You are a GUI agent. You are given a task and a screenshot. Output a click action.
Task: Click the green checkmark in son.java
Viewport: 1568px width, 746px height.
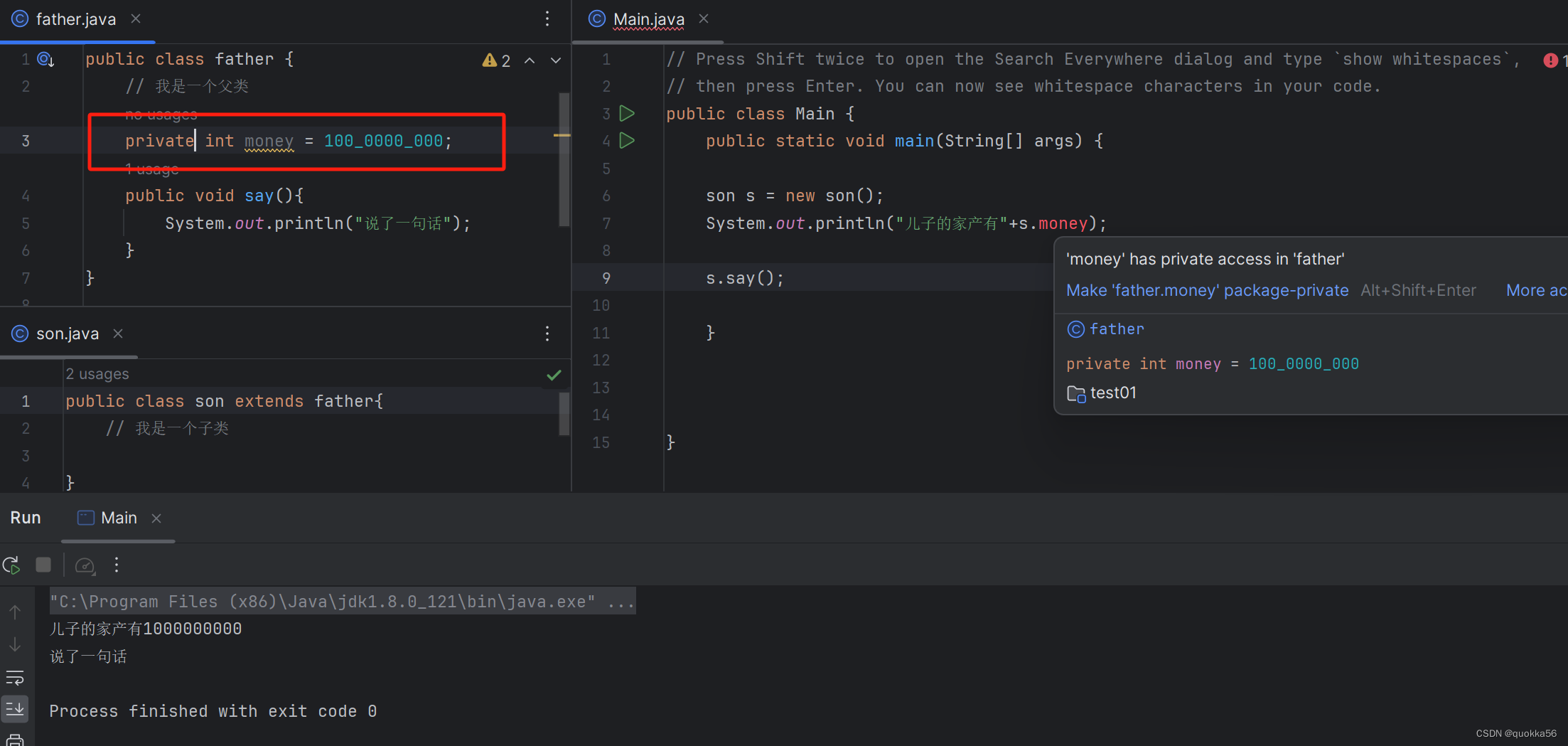tap(554, 375)
